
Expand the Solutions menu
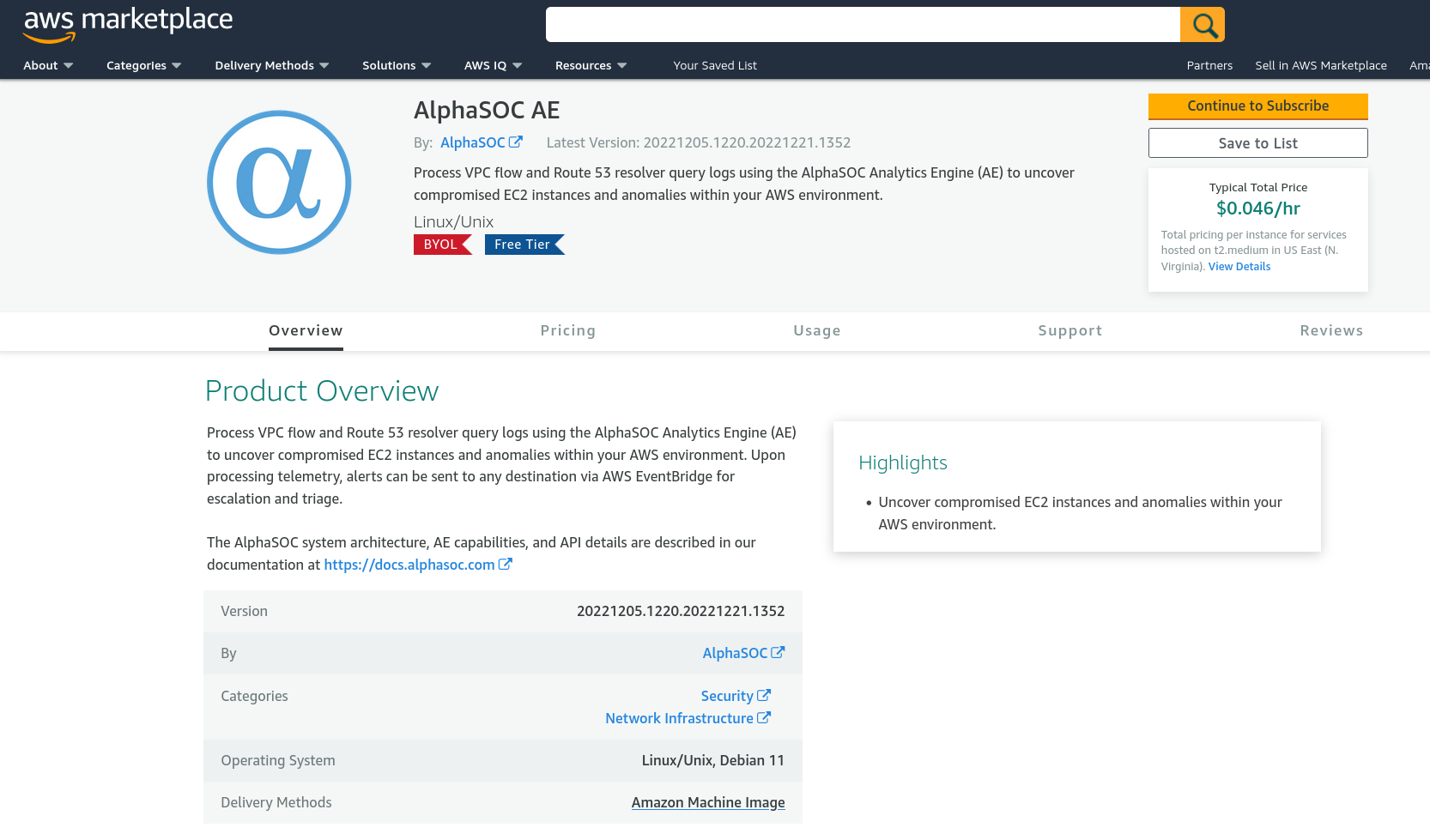[397, 65]
